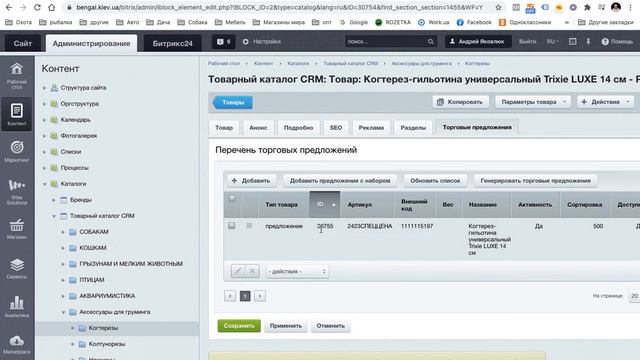Expand Структура сайта tree node
The width and height of the screenshot is (640, 360).
pos(44,88)
